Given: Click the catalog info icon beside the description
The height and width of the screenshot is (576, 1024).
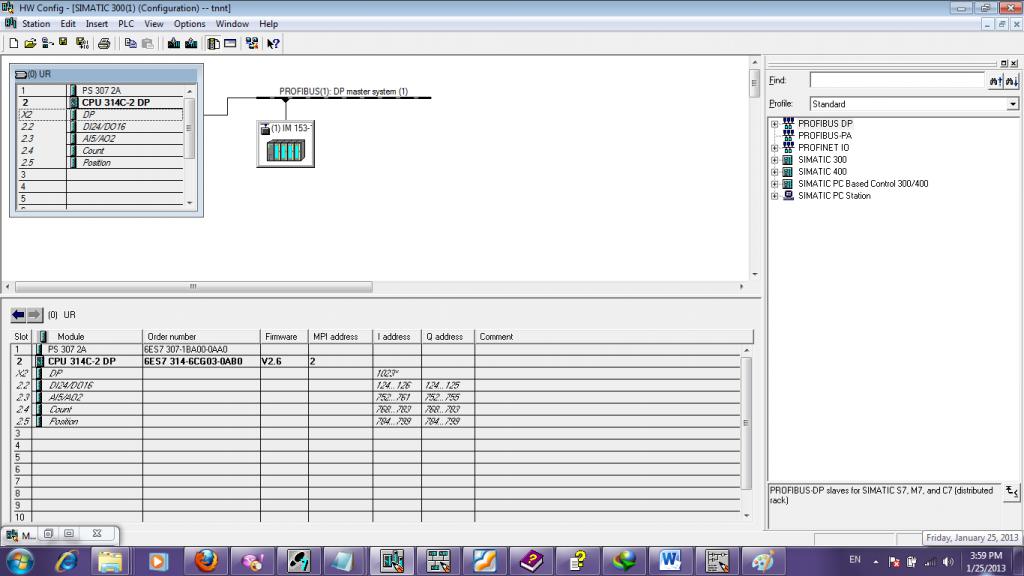Looking at the screenshot, I should pos(1011,492).
